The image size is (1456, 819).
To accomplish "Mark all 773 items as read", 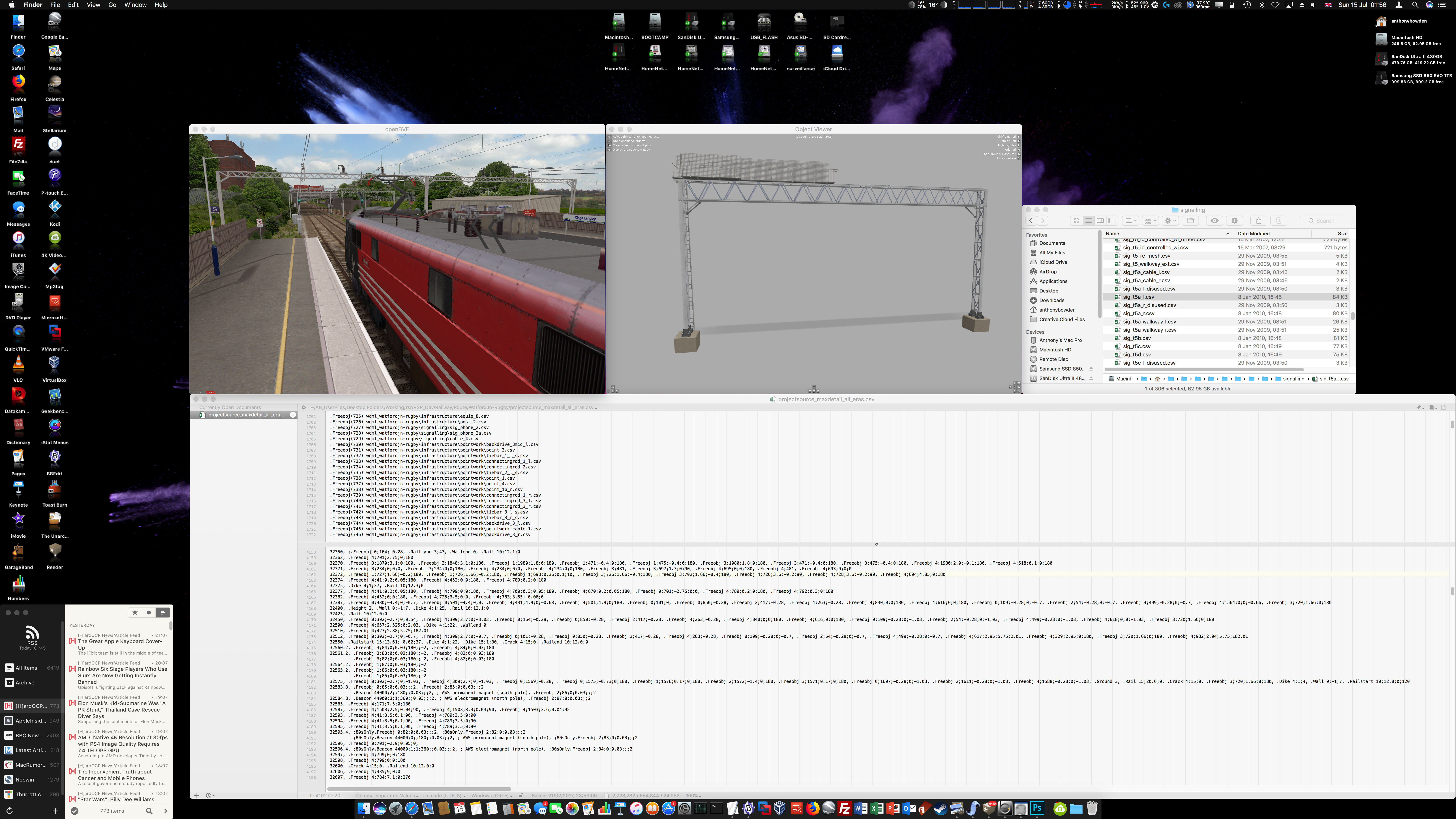I will (75, 811).
